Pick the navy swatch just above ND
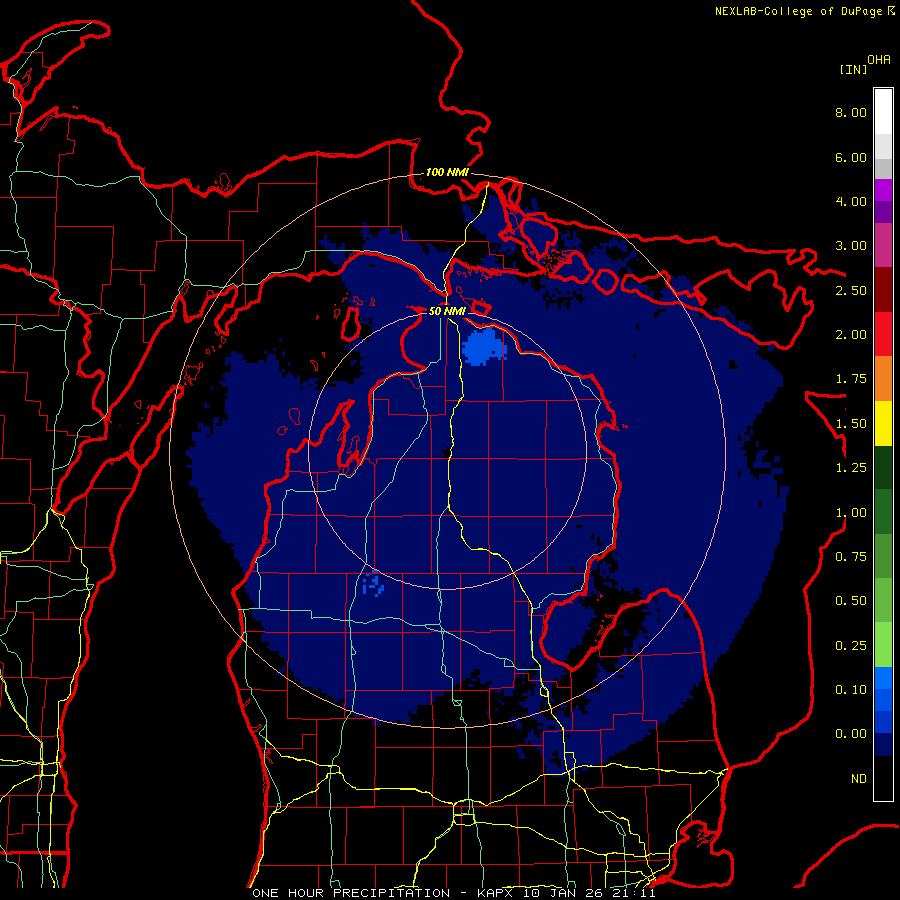 [883, 744]
